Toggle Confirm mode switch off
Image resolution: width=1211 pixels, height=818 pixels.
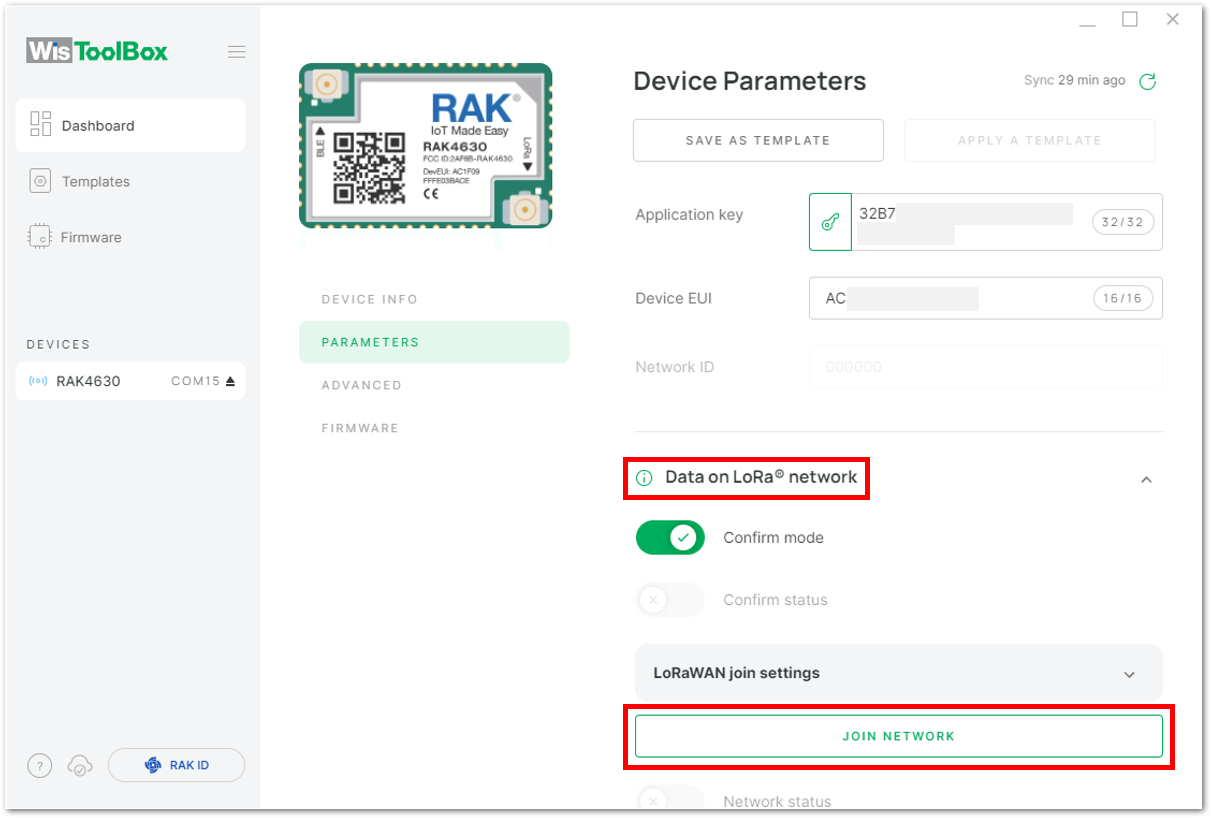click(x=670, y=538)
